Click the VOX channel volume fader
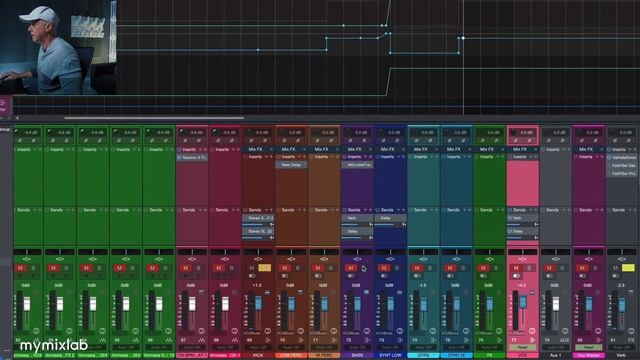Image resolution: width=640 pixels, height=360 pixels. coord(522,302)
